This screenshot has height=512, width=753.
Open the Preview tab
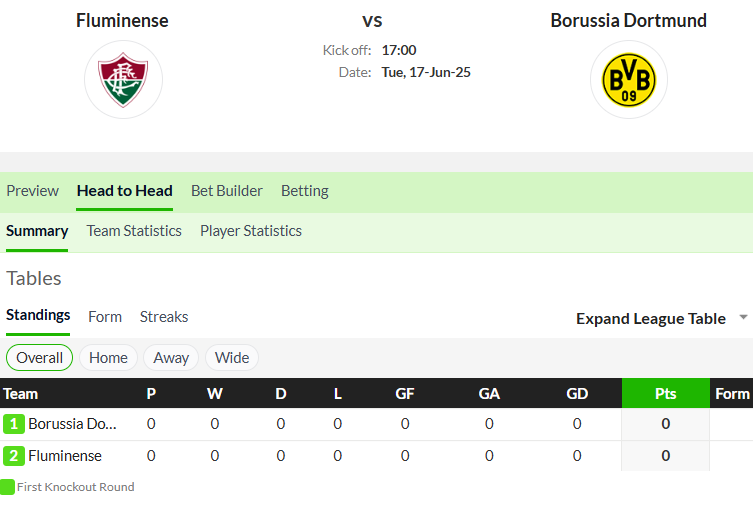pos(33,191)
